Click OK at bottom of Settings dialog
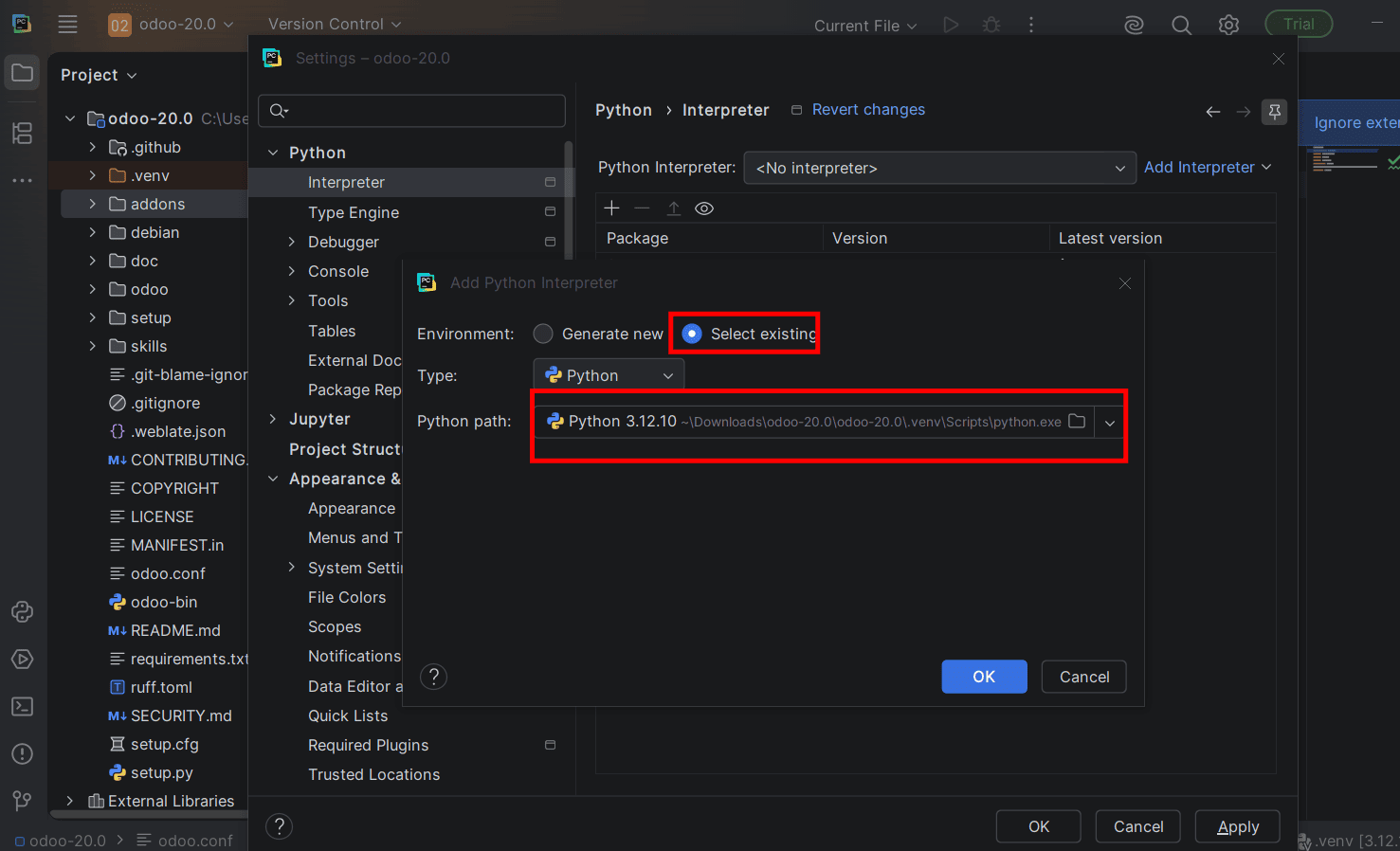This screenshot has height=851, width=1400. 1039,826
